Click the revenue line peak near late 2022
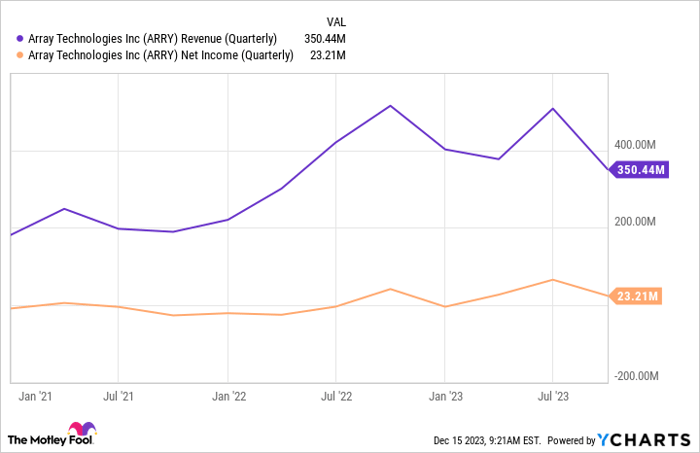This screenshot has width=700, height=453. pyautogui.click(x=390, y=106)
